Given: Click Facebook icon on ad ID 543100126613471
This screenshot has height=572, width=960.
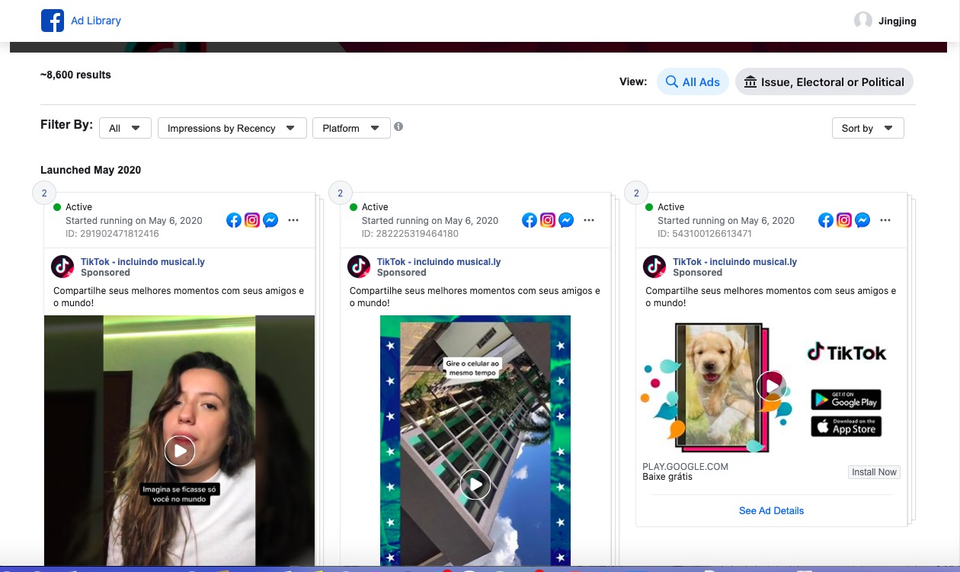Looking at the screenshot, I should point(826,220).
